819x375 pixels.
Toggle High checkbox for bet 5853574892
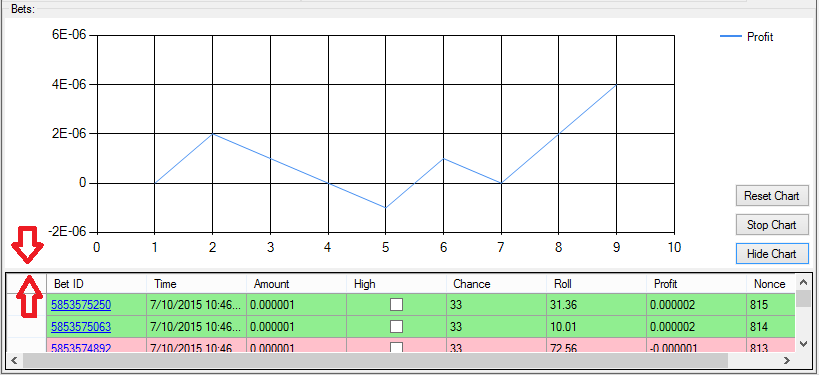[x=396, y=347]
